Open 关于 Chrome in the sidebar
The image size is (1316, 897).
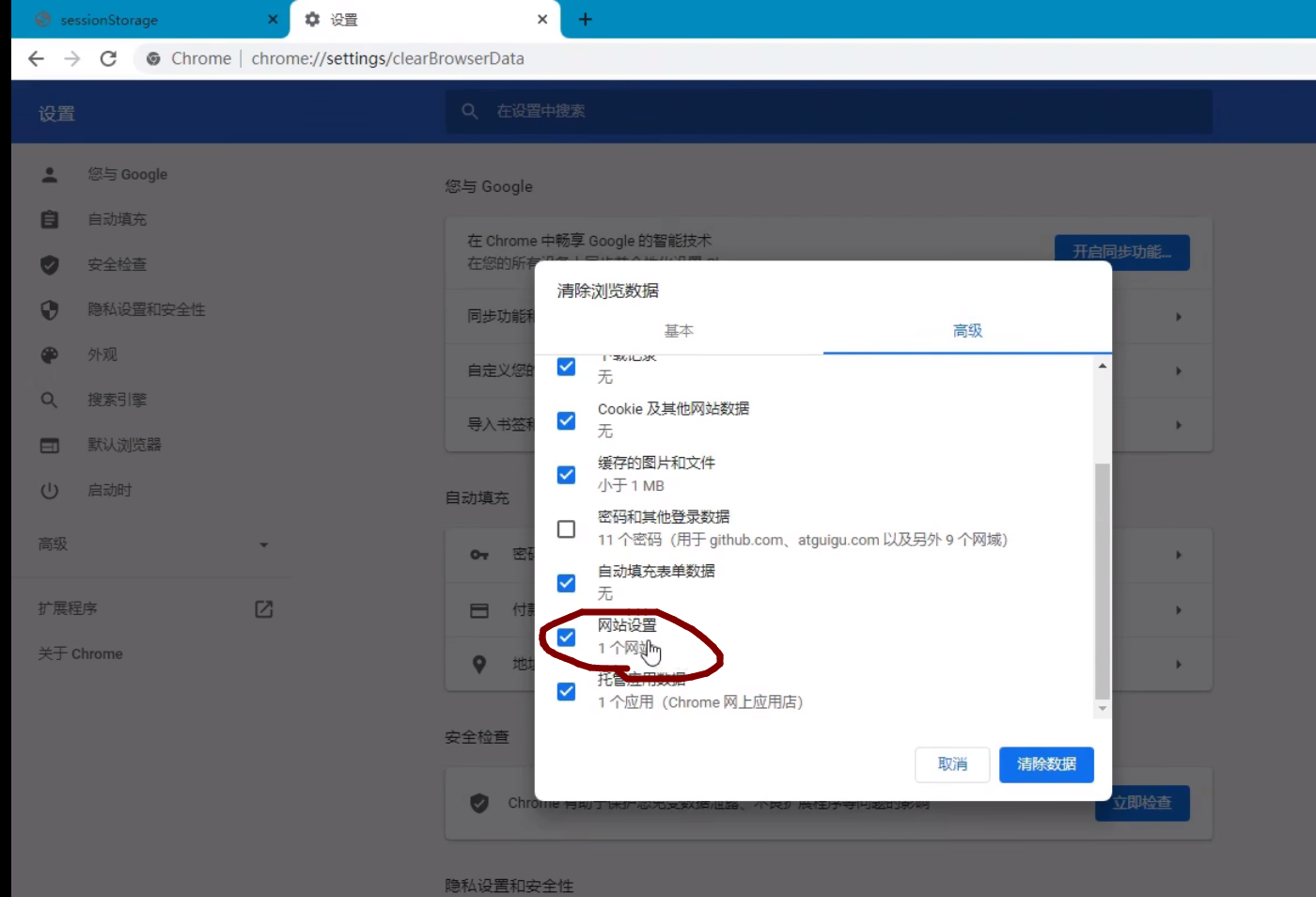point(81,653)
